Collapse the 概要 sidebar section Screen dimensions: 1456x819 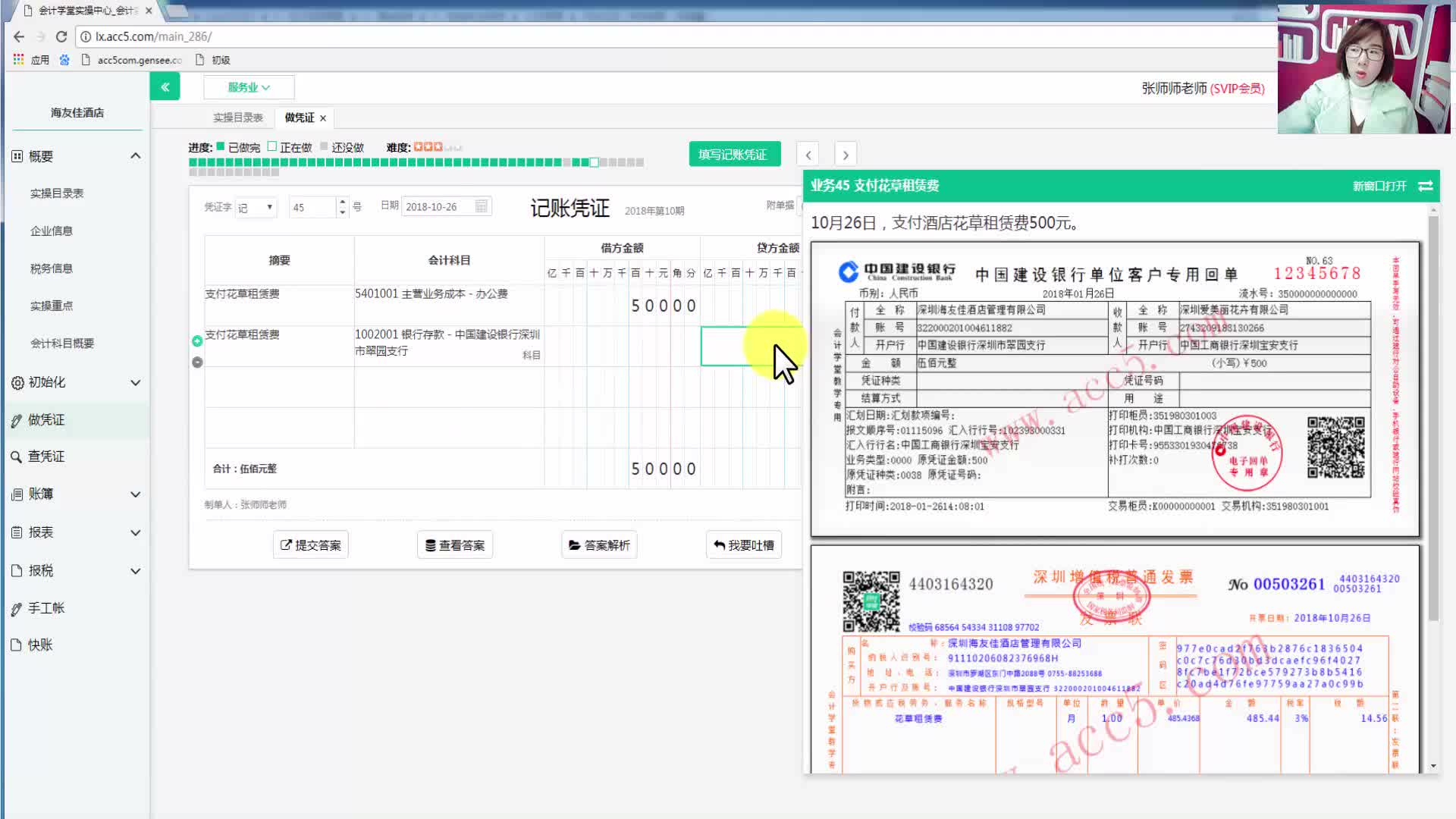tap(135, 156)
